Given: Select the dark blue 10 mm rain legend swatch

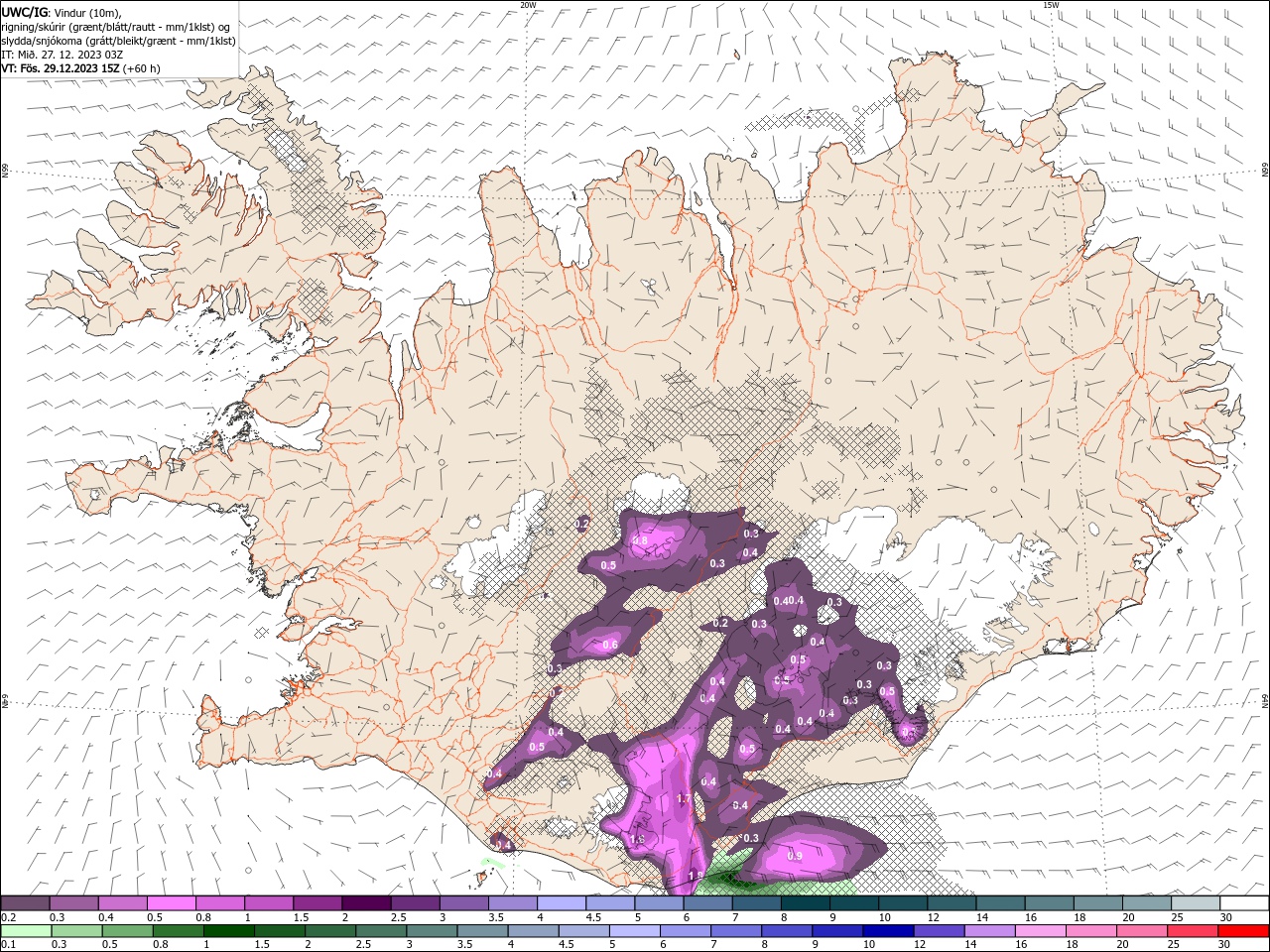Looking at the screenshot, I should (x=887, y=931).
